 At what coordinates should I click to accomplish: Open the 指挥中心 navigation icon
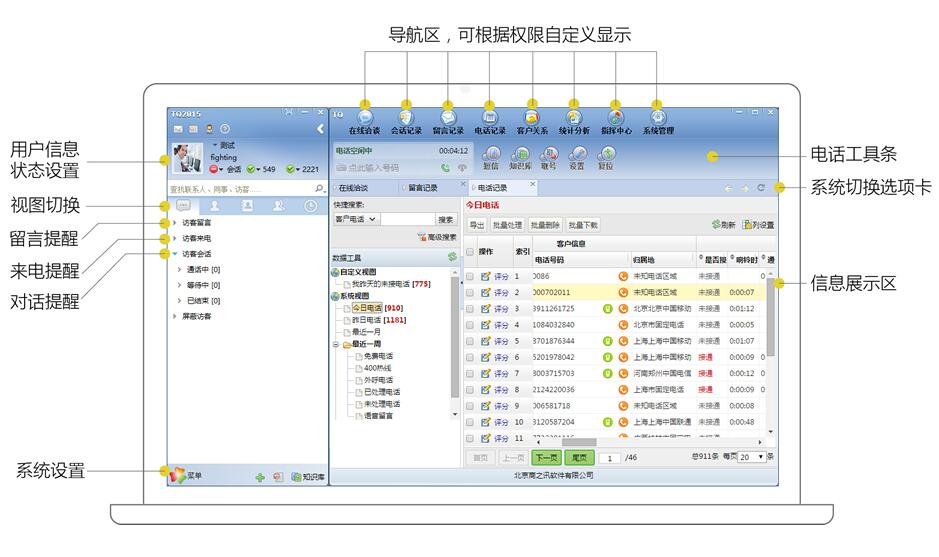[x=616, y=121]
